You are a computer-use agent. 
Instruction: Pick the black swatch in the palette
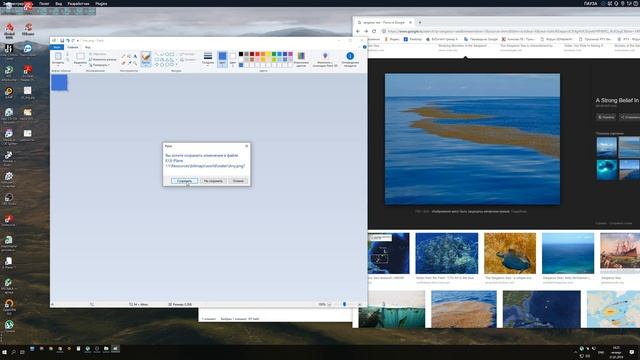point(241,54)
